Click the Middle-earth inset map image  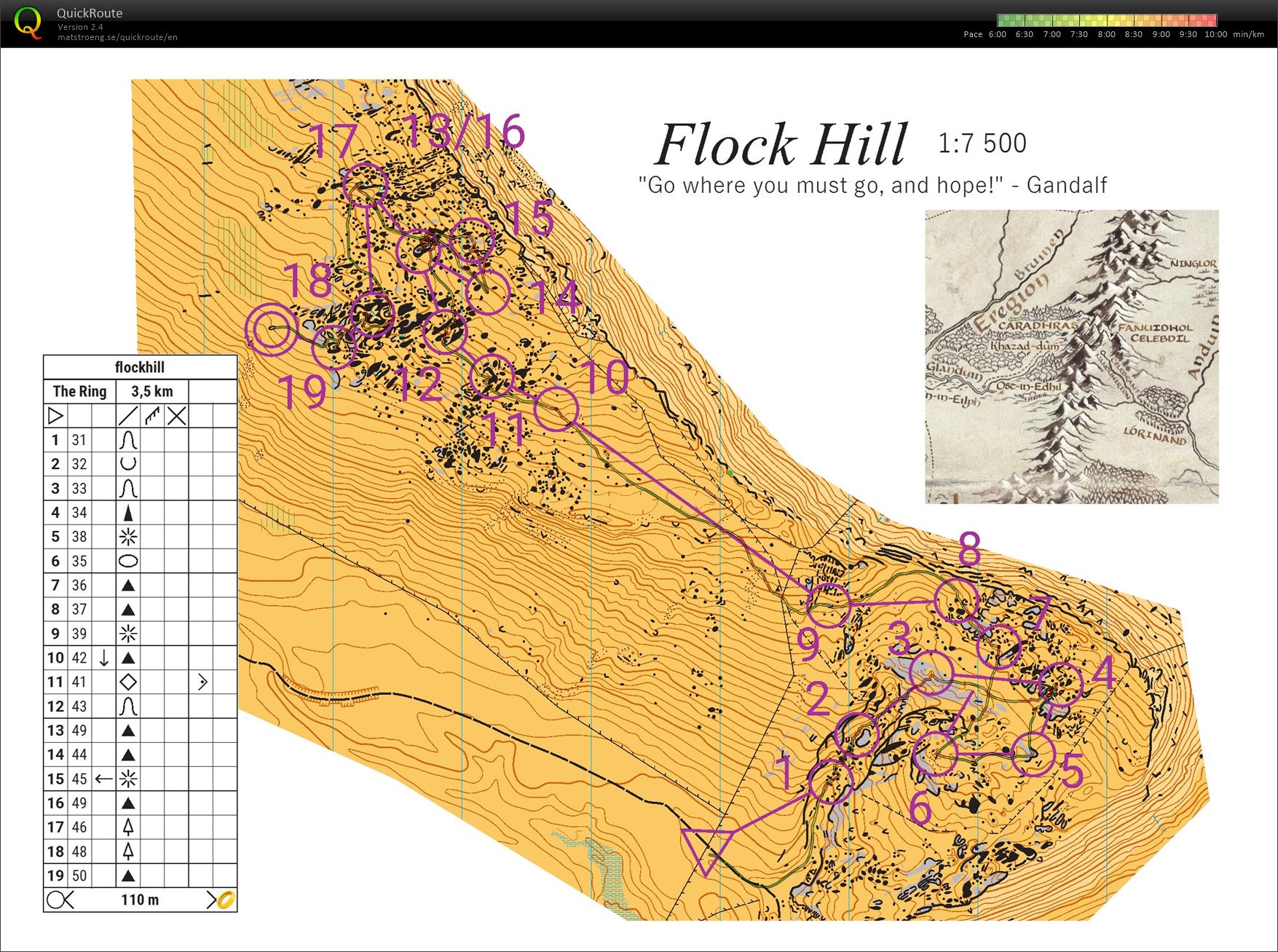pos(1071,357)
